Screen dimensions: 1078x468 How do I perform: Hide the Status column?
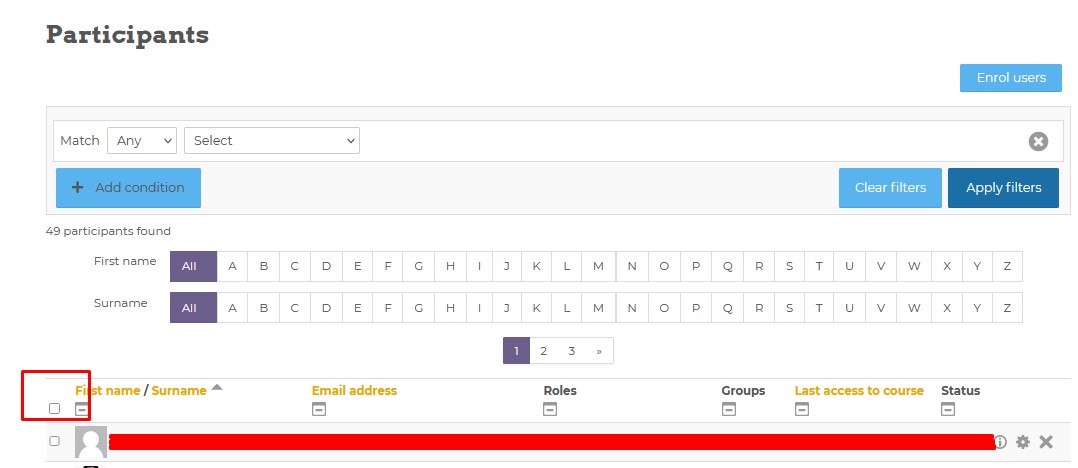point(948,409)
